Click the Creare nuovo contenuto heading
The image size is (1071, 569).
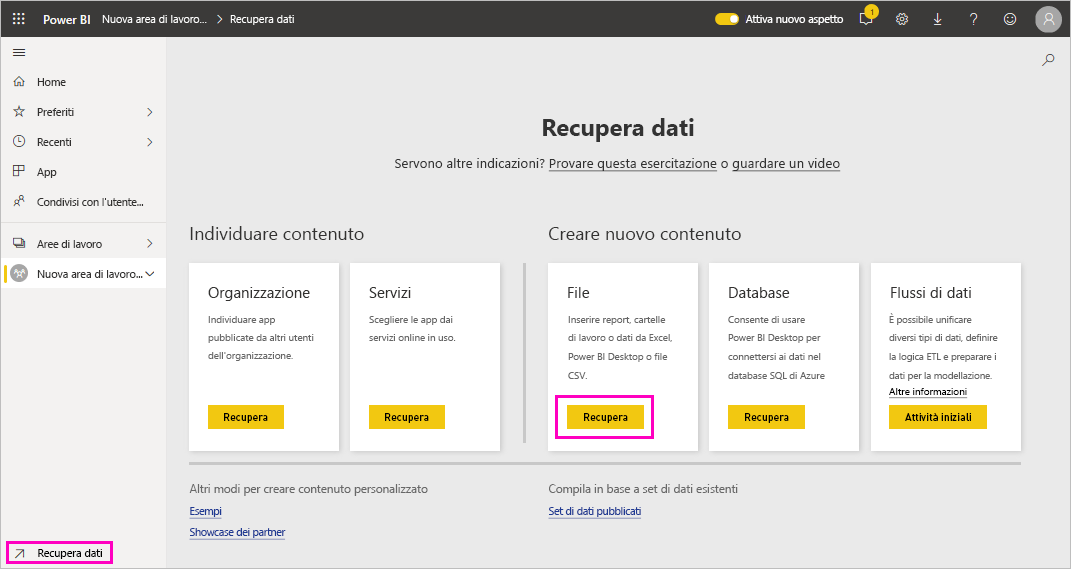click(645, 234)
